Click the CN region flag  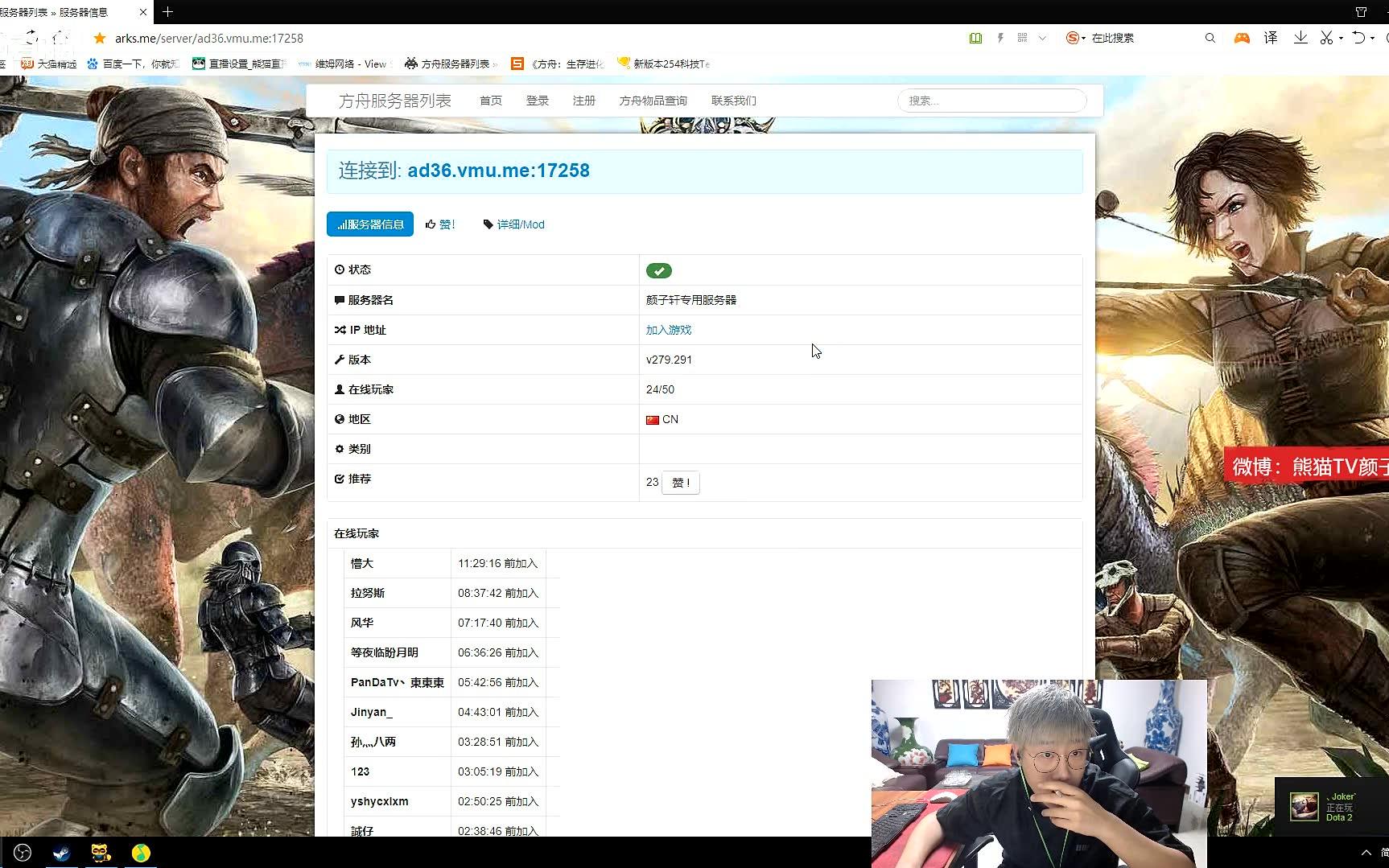tap(653, 420)
